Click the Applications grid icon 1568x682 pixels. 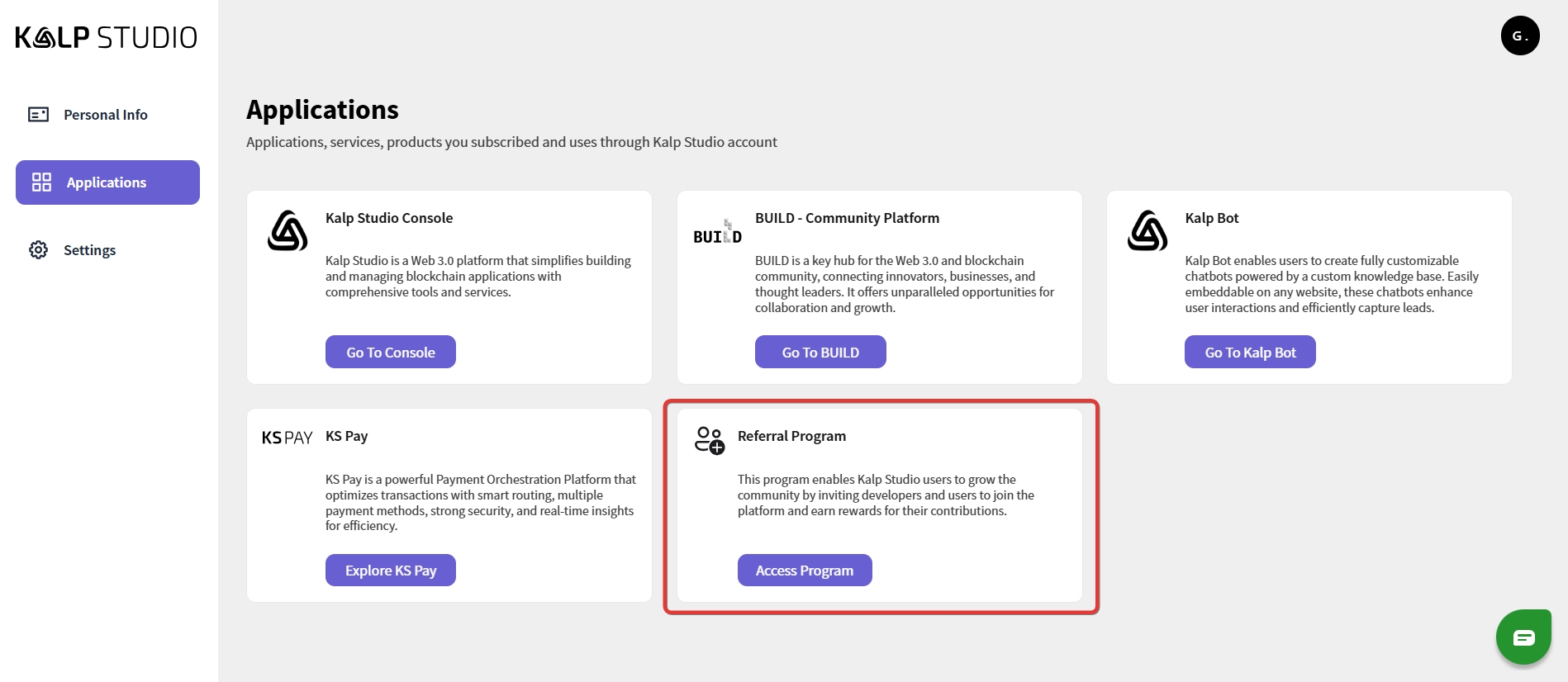[41, 182]
